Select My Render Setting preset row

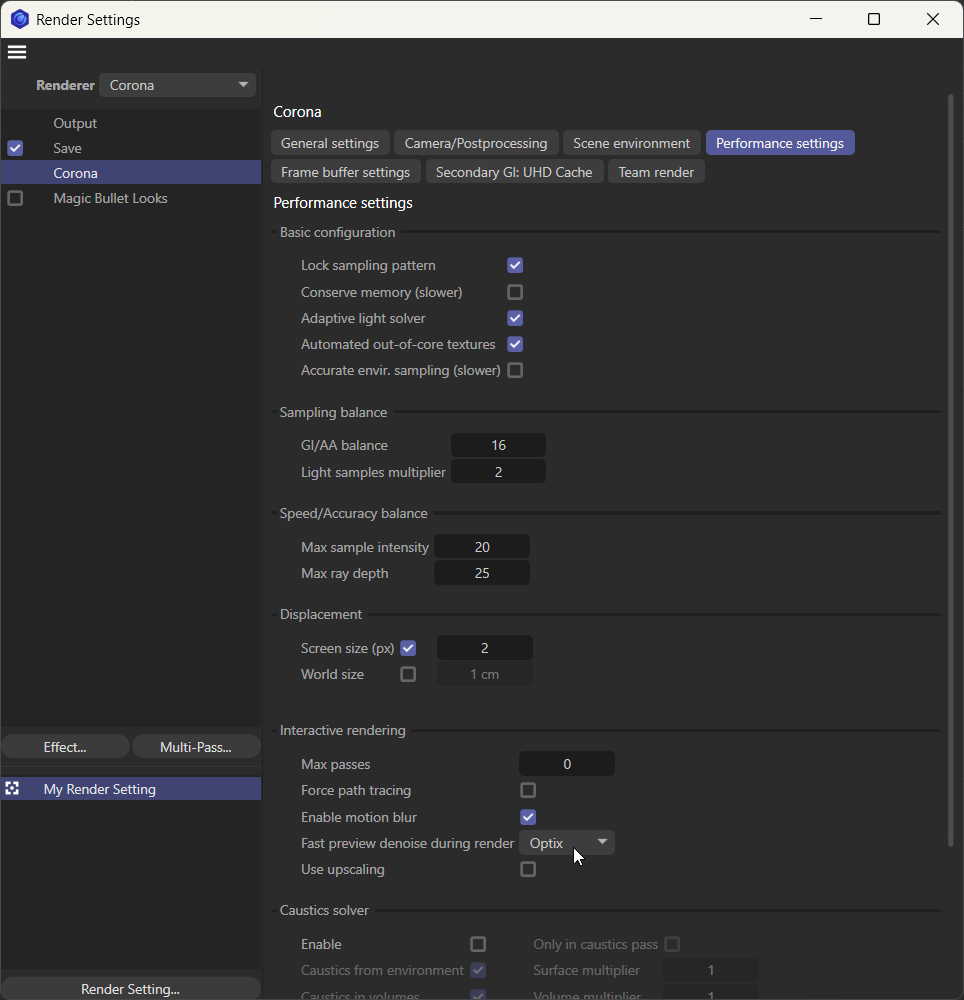131,789
